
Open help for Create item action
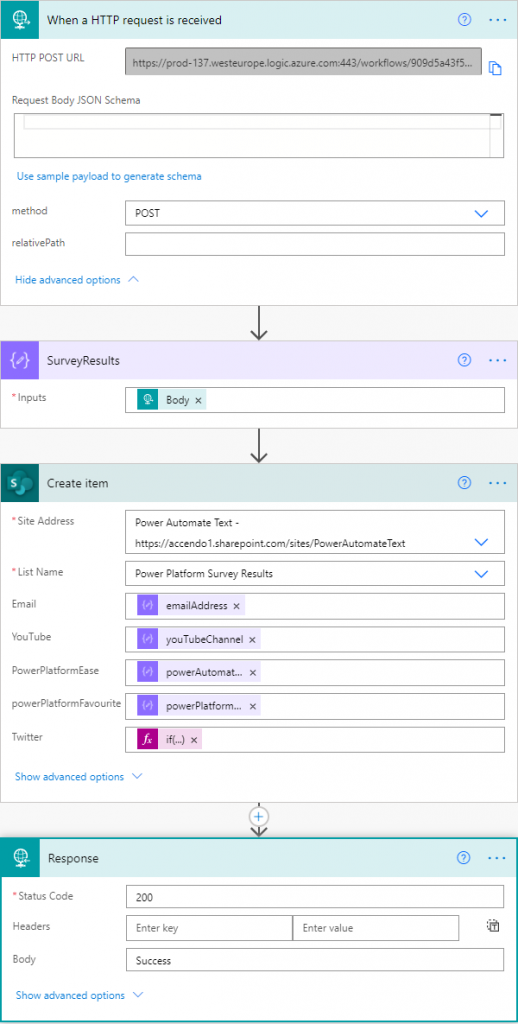point(464,483)
